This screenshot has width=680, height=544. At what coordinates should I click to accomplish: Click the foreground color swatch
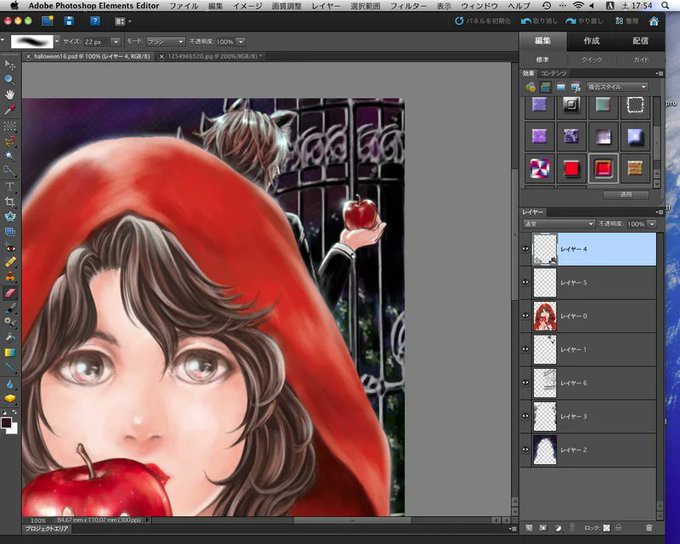6,422
